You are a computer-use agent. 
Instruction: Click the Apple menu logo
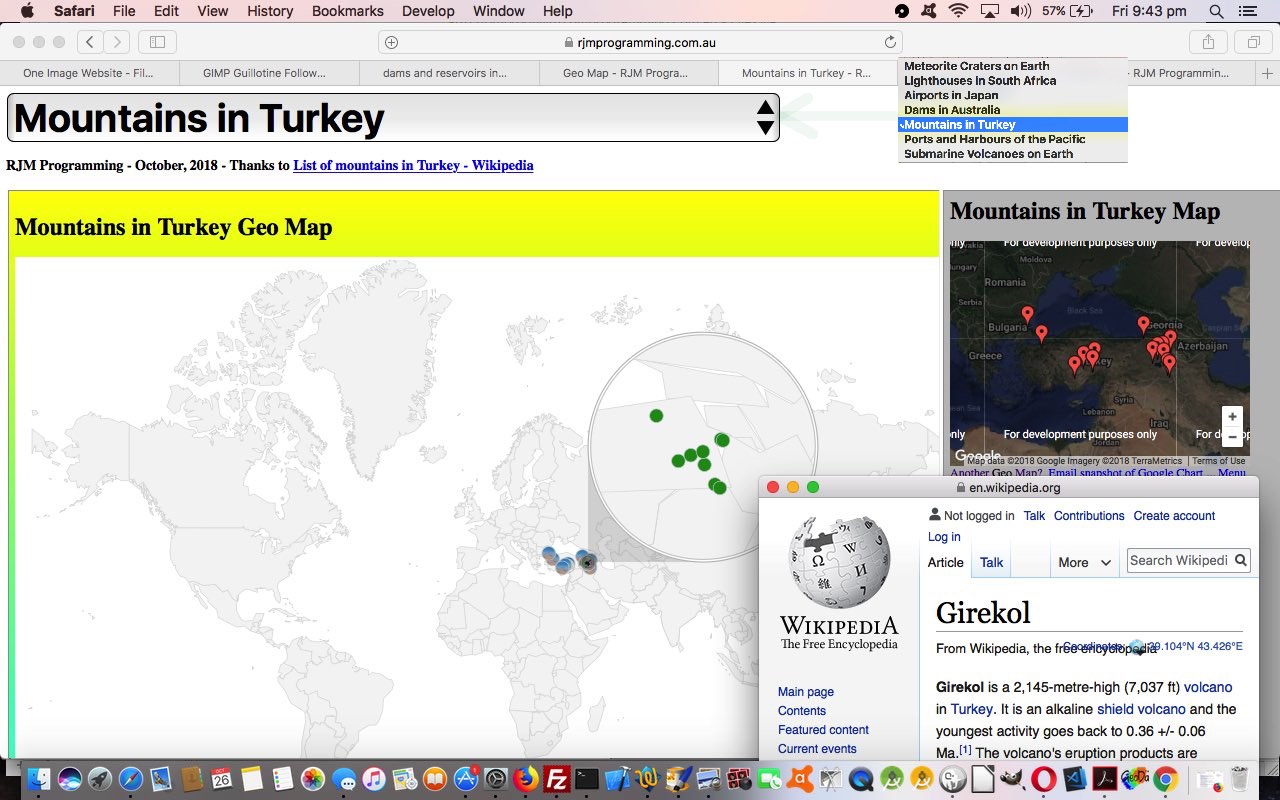[27, 11]
